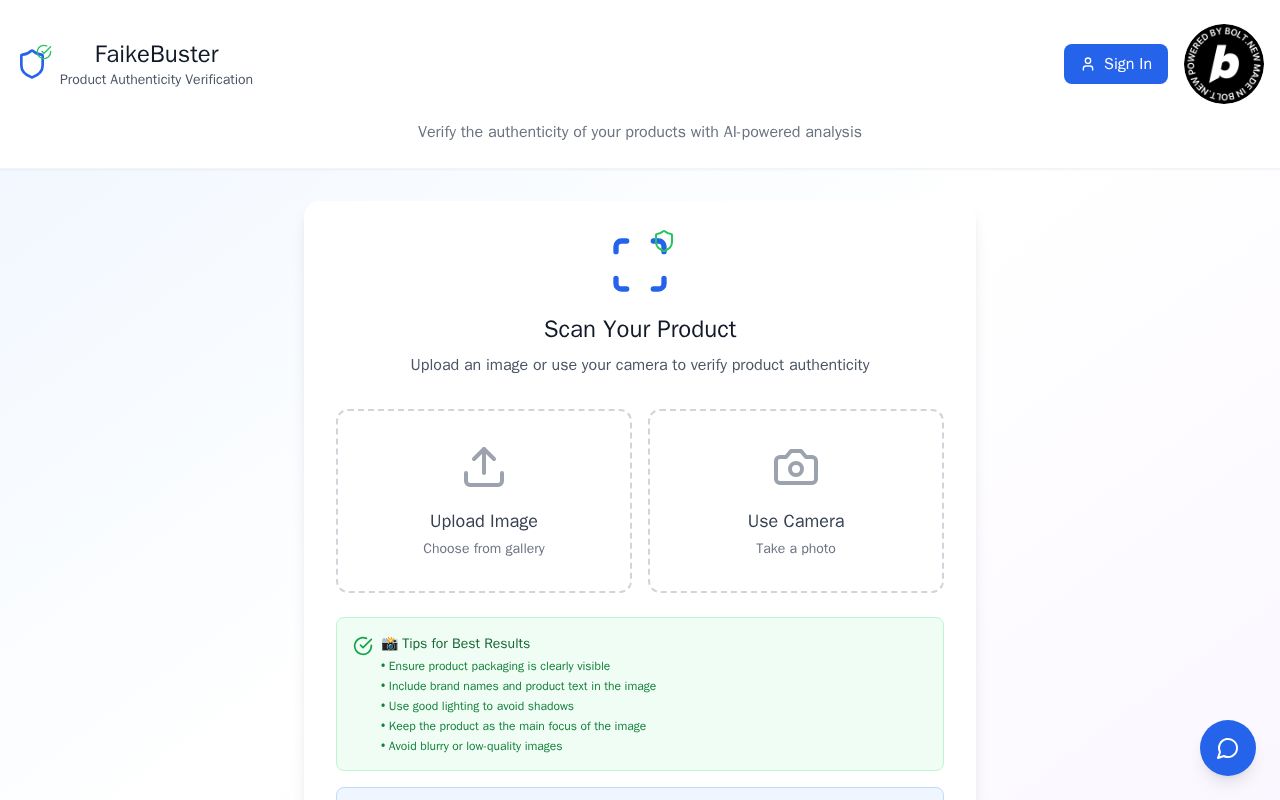Click the Tips for Best Results heading

pos(466,643)
